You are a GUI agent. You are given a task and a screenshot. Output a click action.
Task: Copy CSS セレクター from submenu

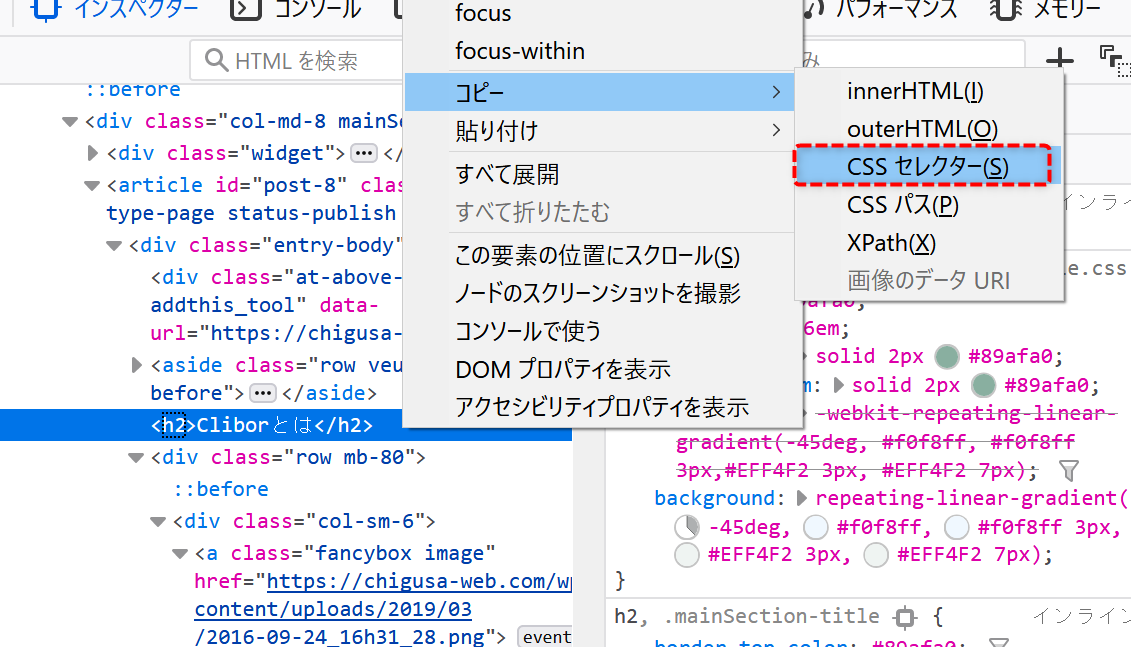(929, 167)
